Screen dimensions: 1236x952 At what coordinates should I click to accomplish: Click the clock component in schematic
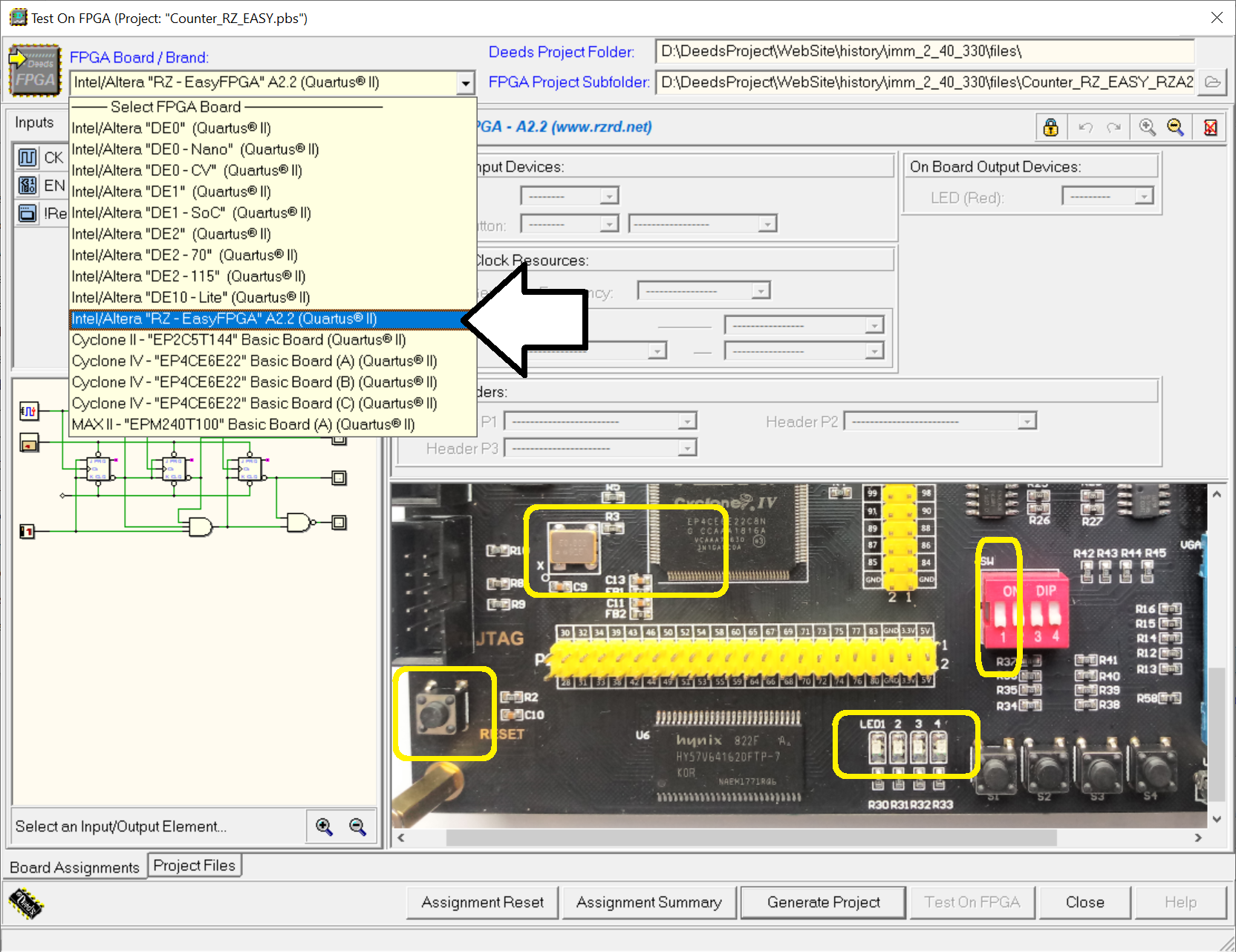click(29, 411)
